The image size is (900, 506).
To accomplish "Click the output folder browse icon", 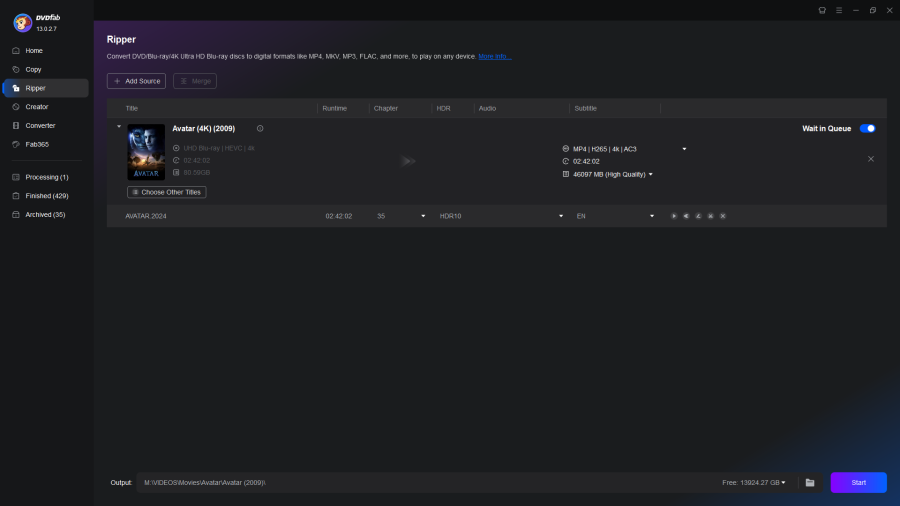I will tap(810, 482).
